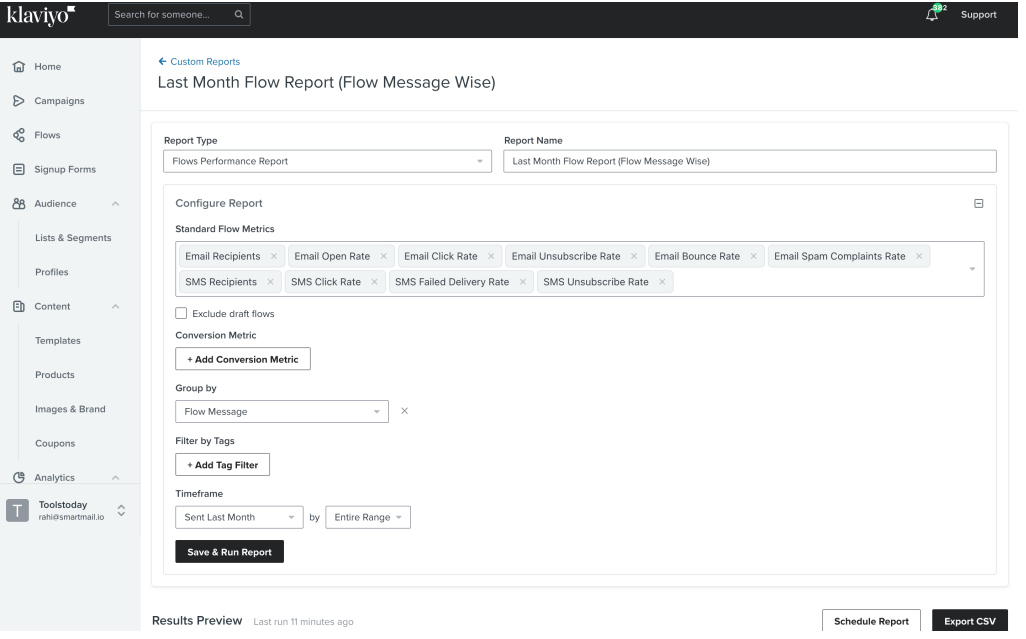Collapse the Content section chevron
1026x639 pixels.
click(116, 306)
